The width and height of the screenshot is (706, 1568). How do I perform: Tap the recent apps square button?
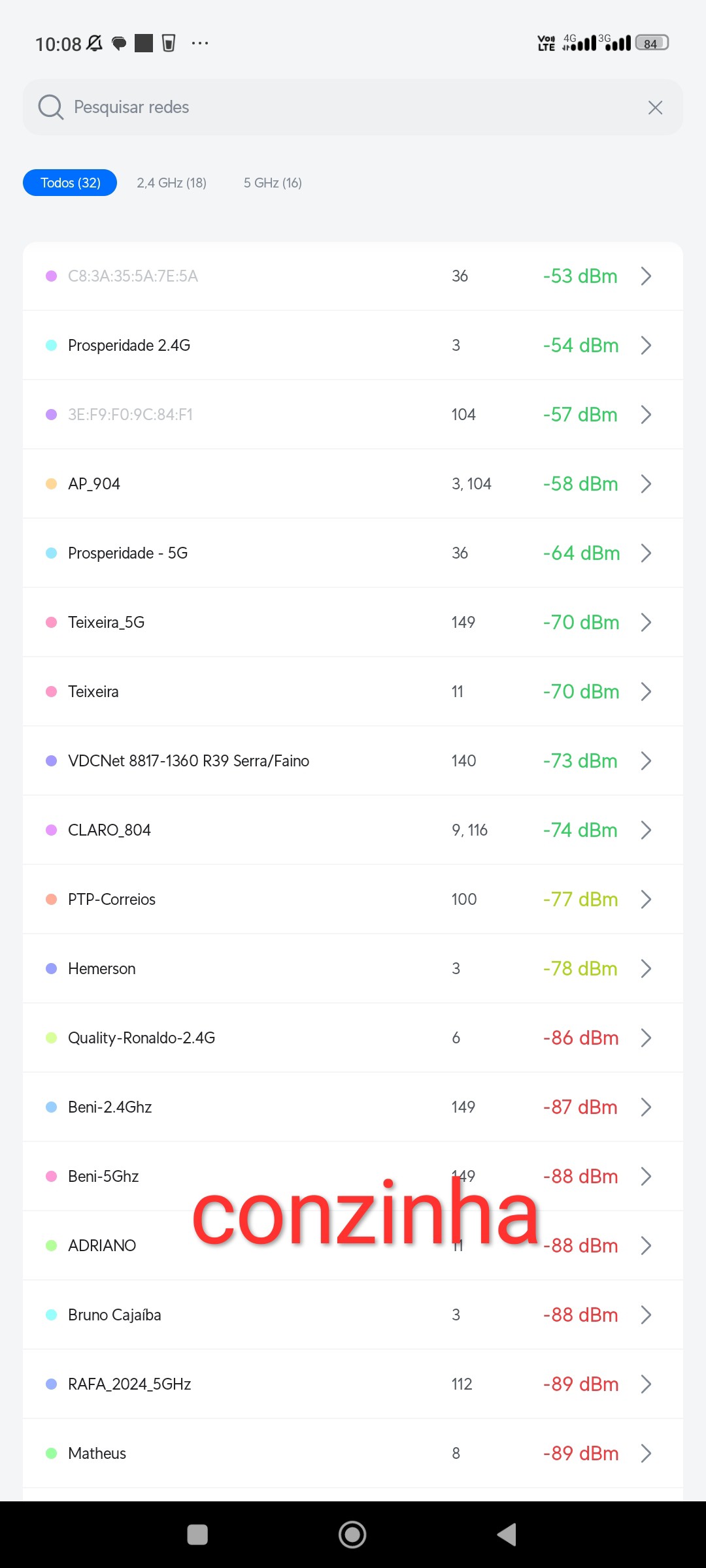pyautogui.click(x=197, y=1535)
